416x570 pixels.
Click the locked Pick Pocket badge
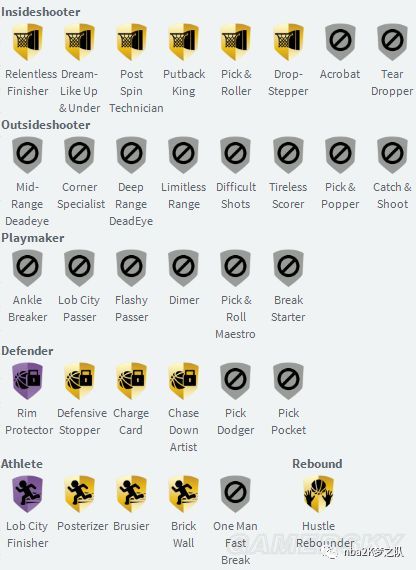click(x=288, y=381)
